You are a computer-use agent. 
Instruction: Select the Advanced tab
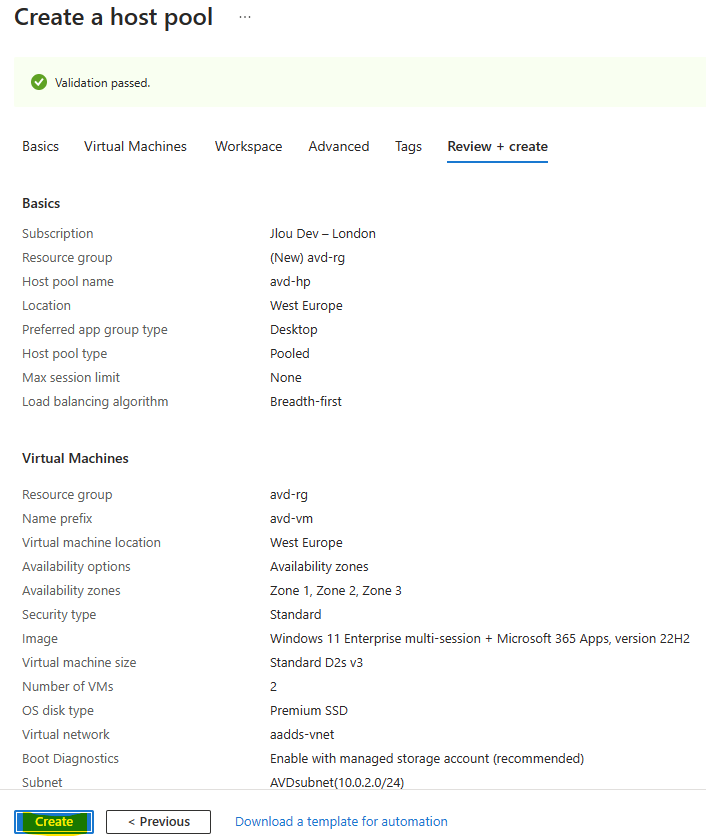[338, 146]
